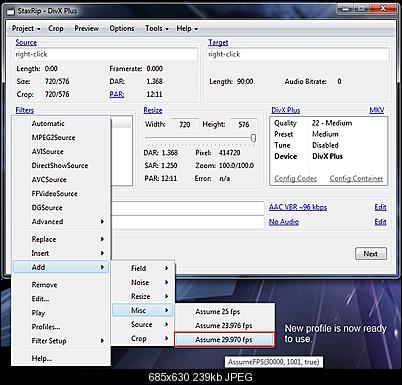The image size is (402, 385).
Task: Click the Source heading link
Action: (x=26, y=42)
